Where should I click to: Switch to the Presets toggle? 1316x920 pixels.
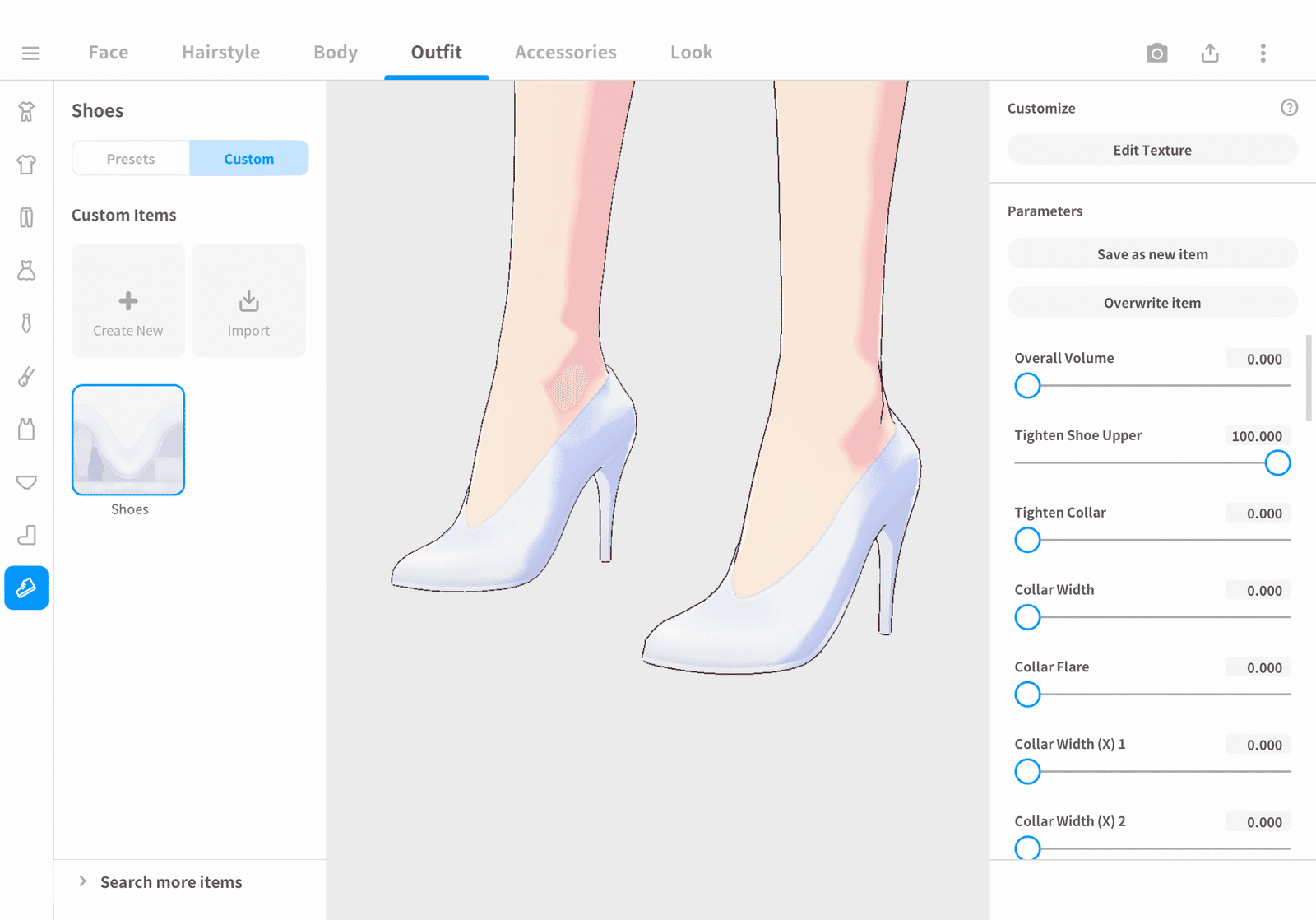[131, 159]
